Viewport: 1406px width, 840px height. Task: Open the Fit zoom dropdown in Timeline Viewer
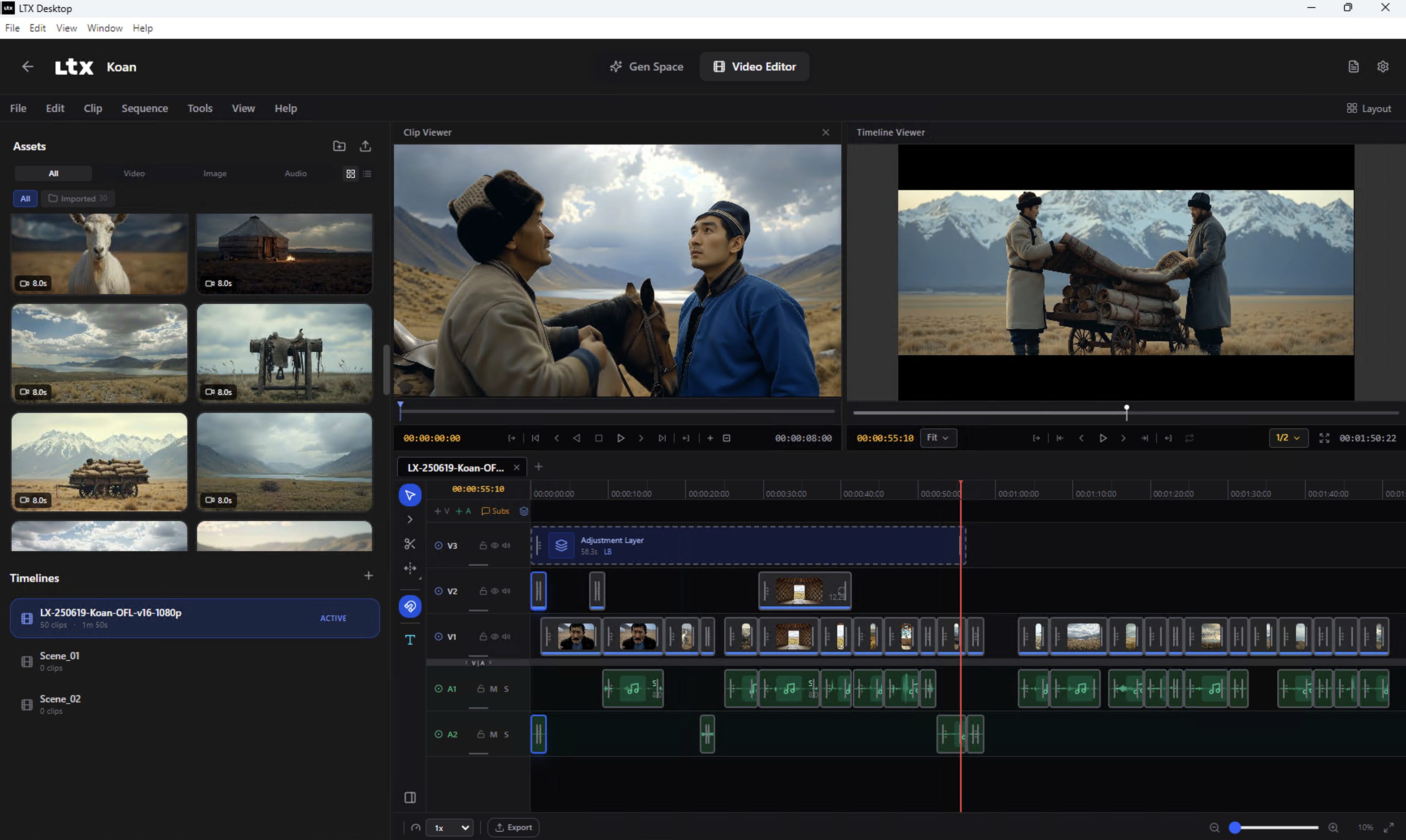tap(938, 438)
